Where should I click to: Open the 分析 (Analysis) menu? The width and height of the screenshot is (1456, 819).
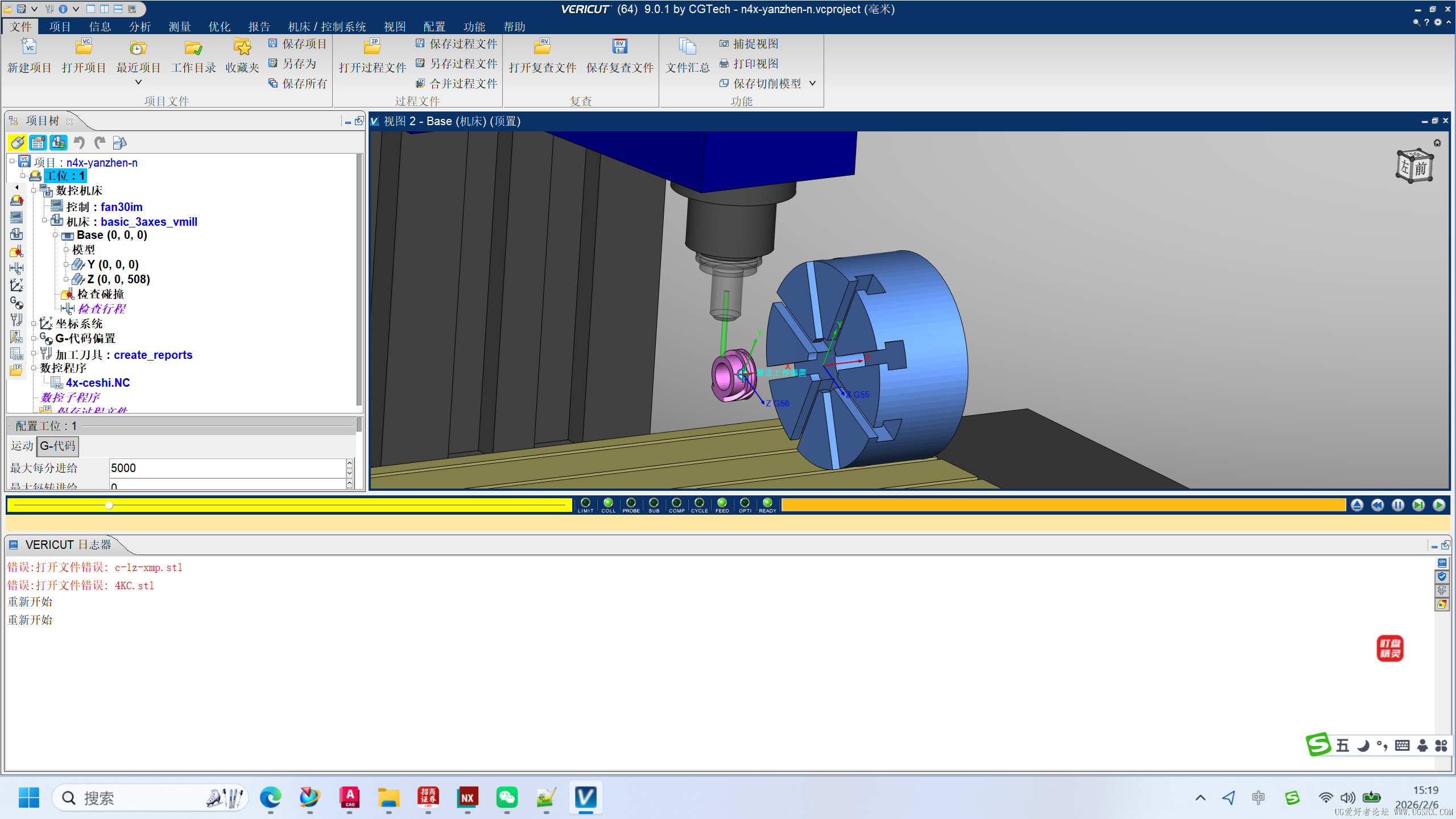tap(139, 27)
